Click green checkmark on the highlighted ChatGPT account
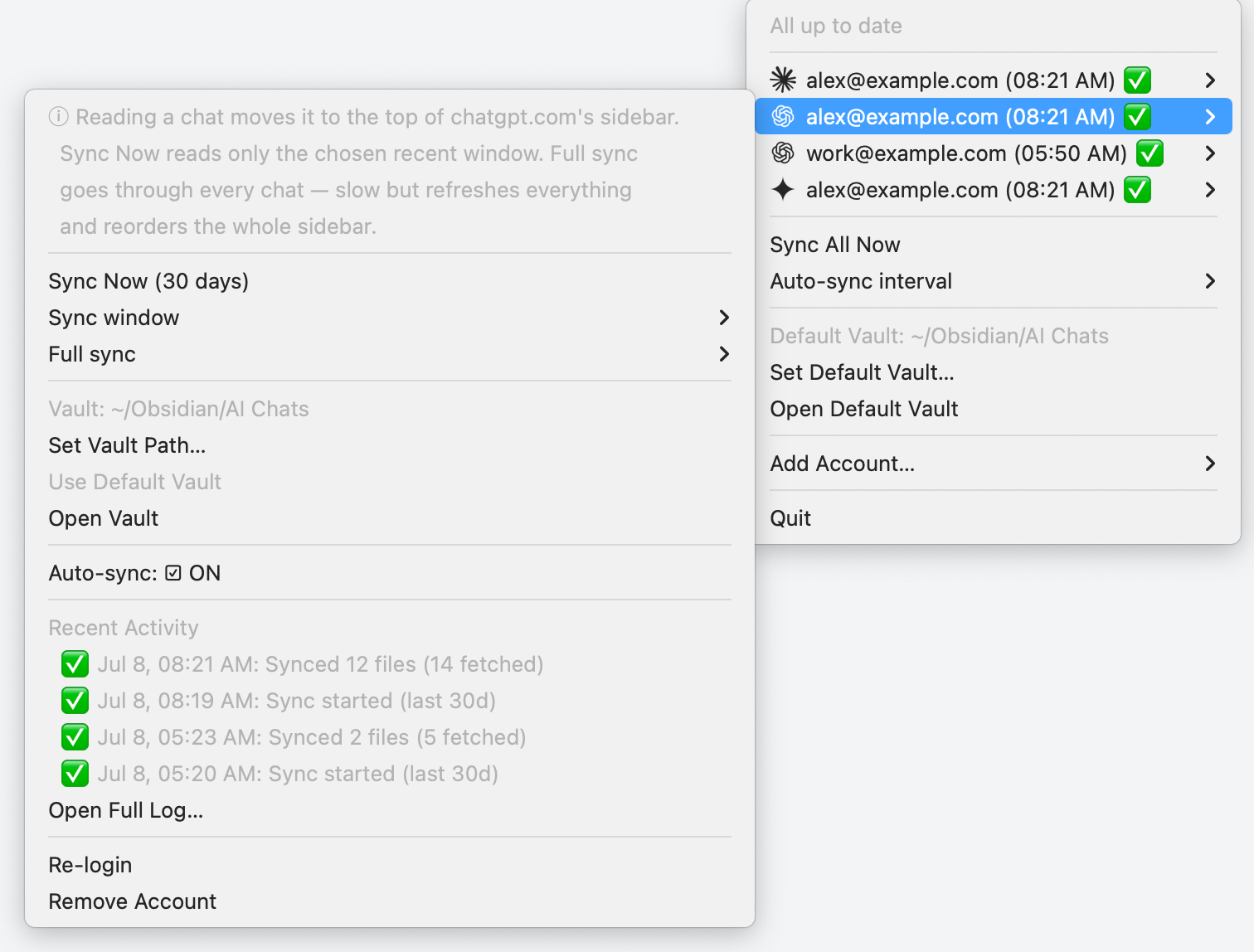The width and height of the screenshot is (1254, 952). 1137,116
